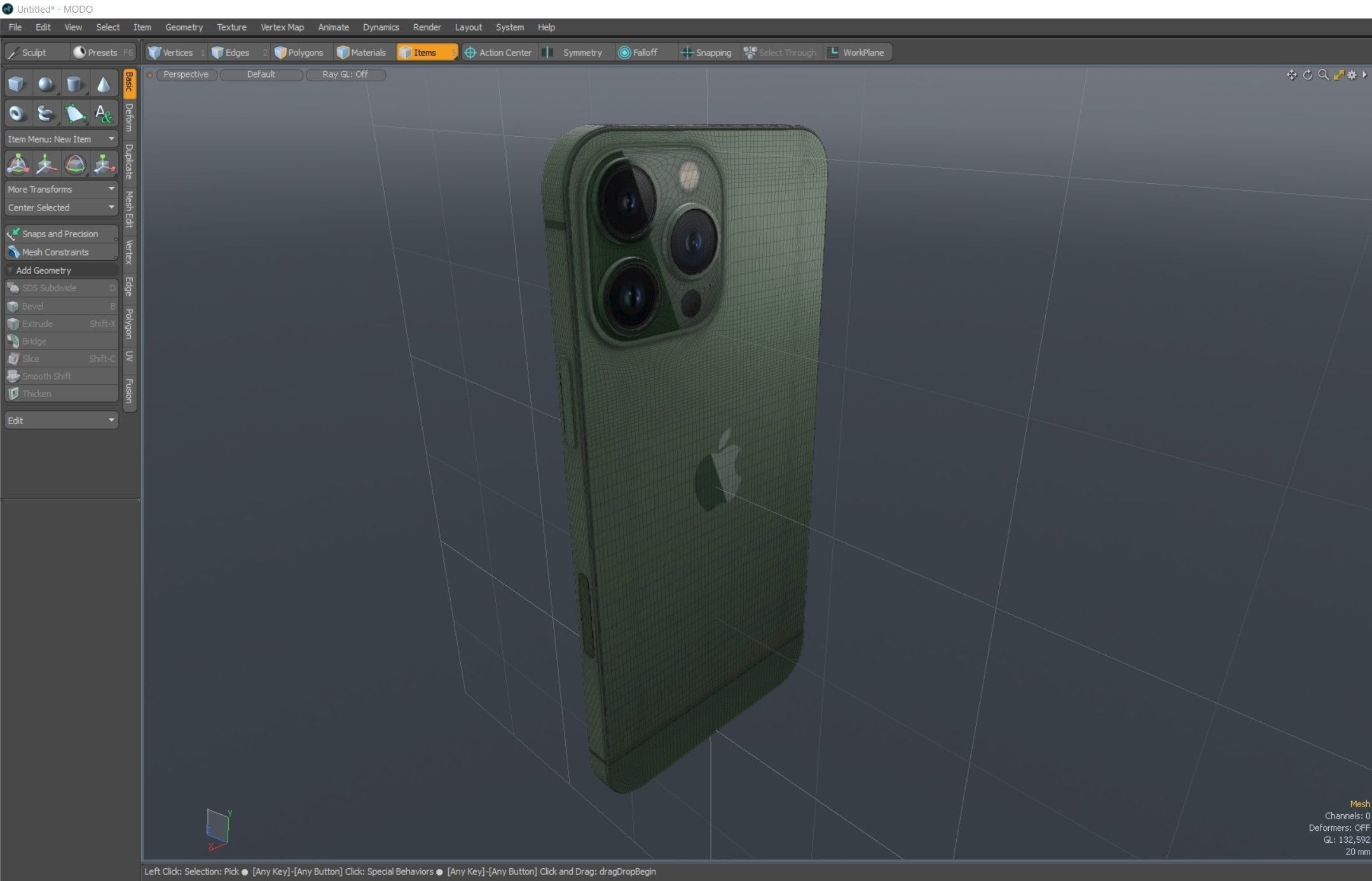Add a torus primitive from the toolbox
The width and height of the screenshot is (1372, 881).
(17, 113)
